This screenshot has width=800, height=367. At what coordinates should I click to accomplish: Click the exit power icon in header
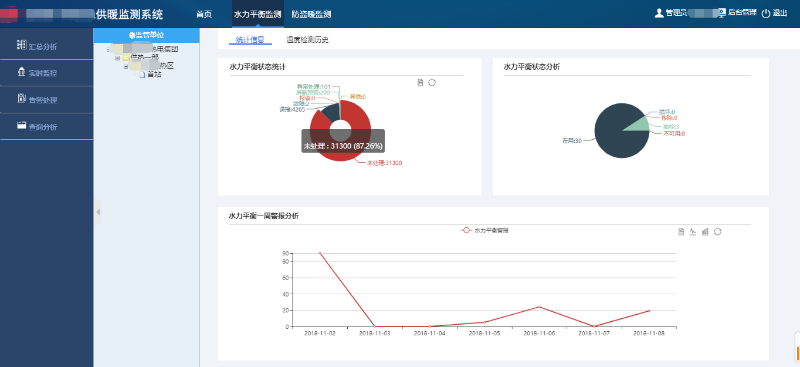765,14
